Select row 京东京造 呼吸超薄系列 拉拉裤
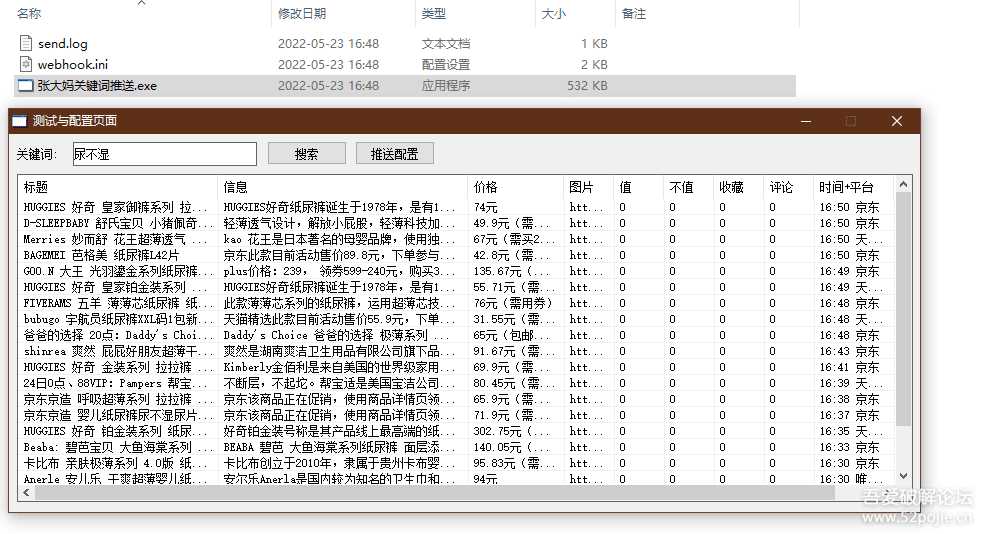Screen dimensions: 982x534 tap(457, 399)
